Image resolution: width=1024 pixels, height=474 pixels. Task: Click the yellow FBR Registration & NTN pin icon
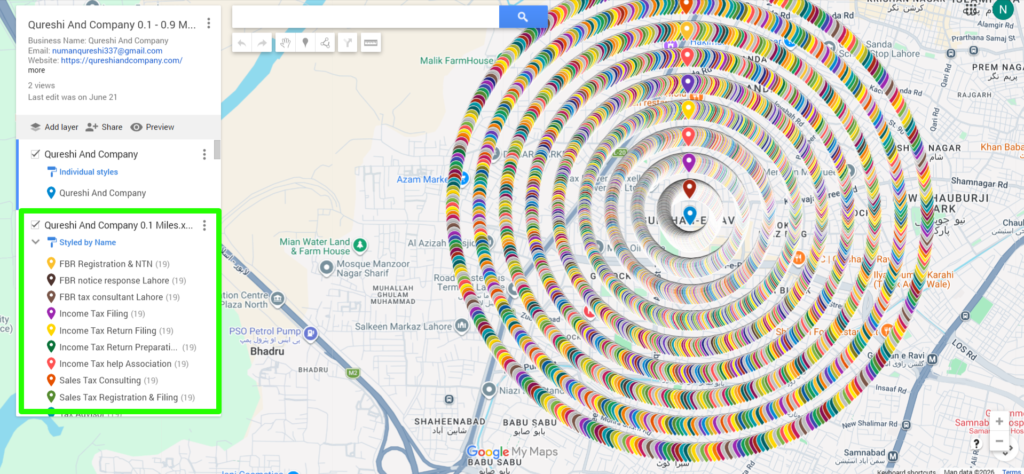[52, 264]
